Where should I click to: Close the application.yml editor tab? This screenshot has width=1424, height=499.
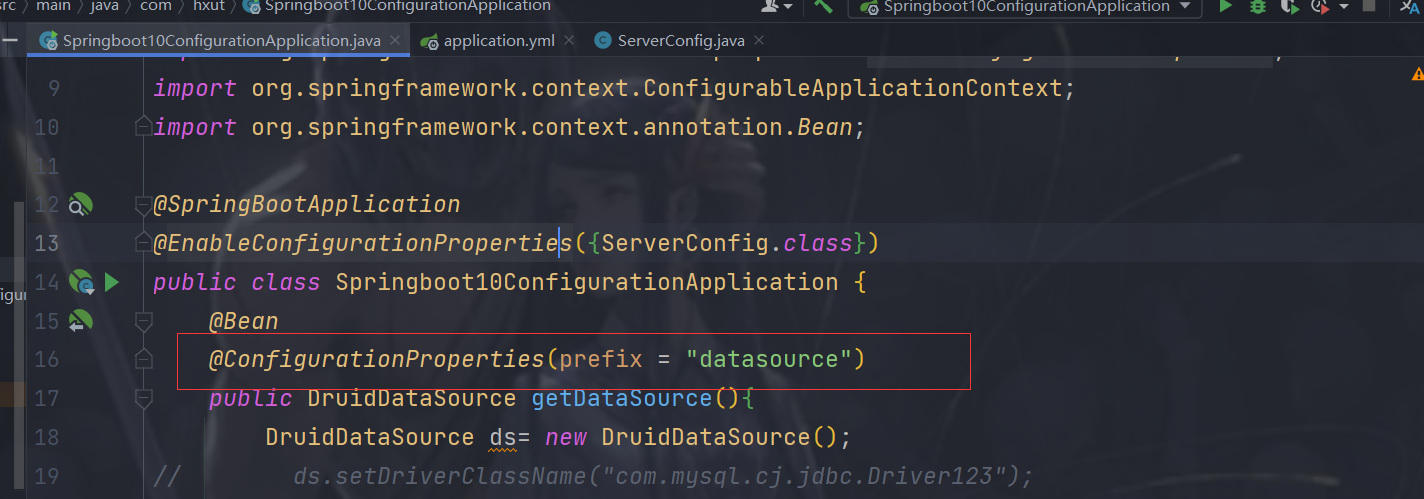569,41
